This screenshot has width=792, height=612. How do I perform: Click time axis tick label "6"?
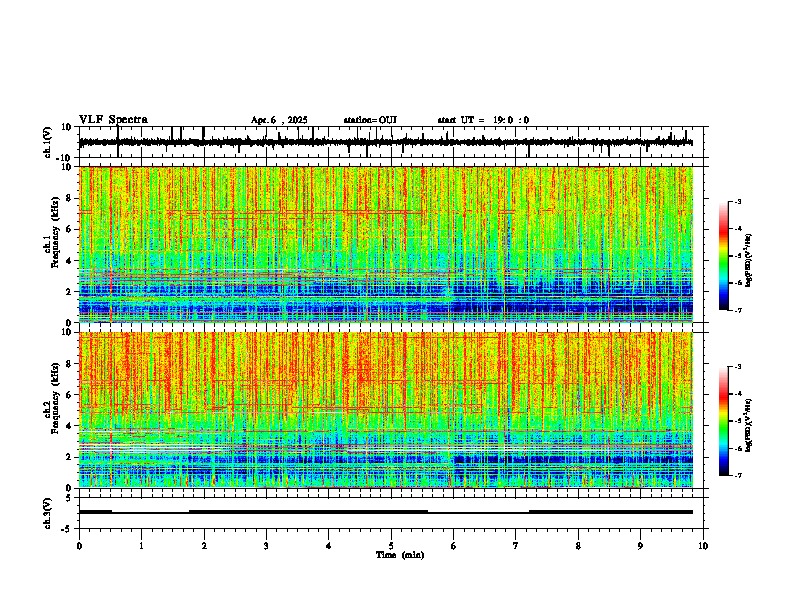tap(454, 546)
